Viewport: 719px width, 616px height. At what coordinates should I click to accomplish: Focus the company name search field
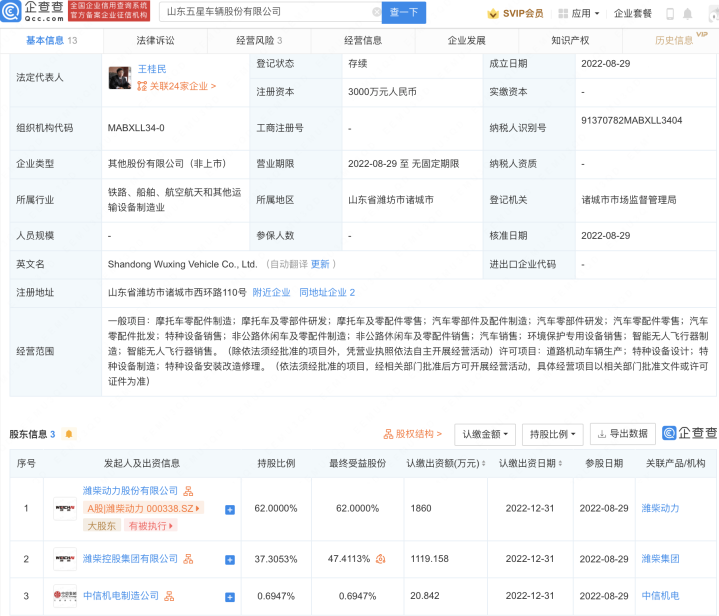coord(270,12)
